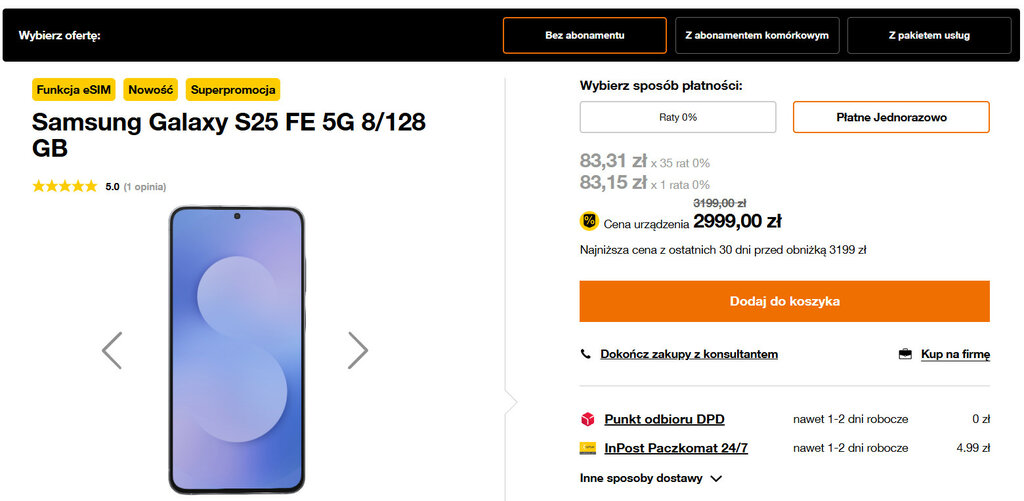The height and width of the screenshot is (501, 1024).
Task: Show the previous phone image arrow
Action: pyautogui.click(x=112, y=350)
